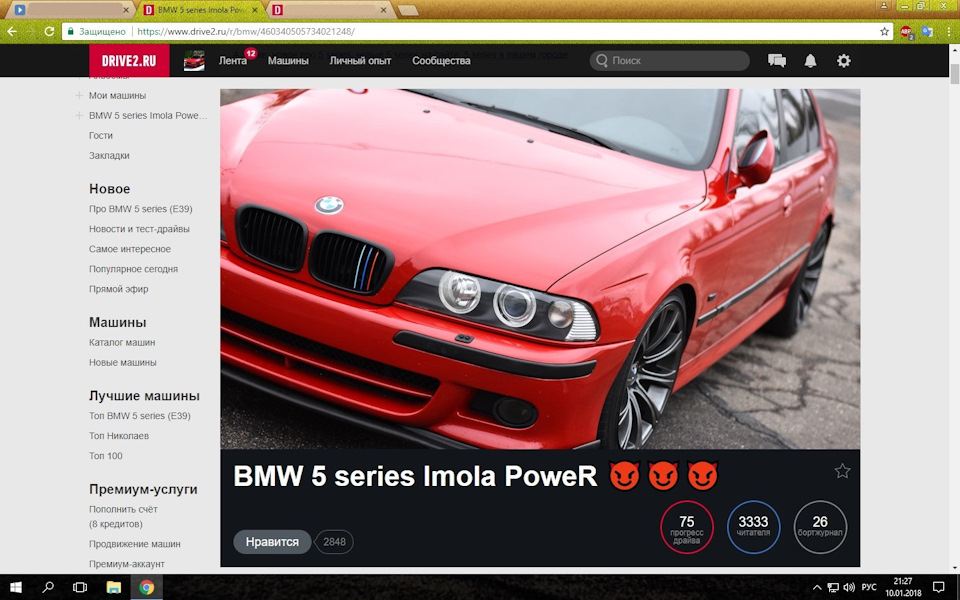The height and width of the screenshot is (600, 960).
Task: Click the Поиск search field
Action: click(670, 61)
